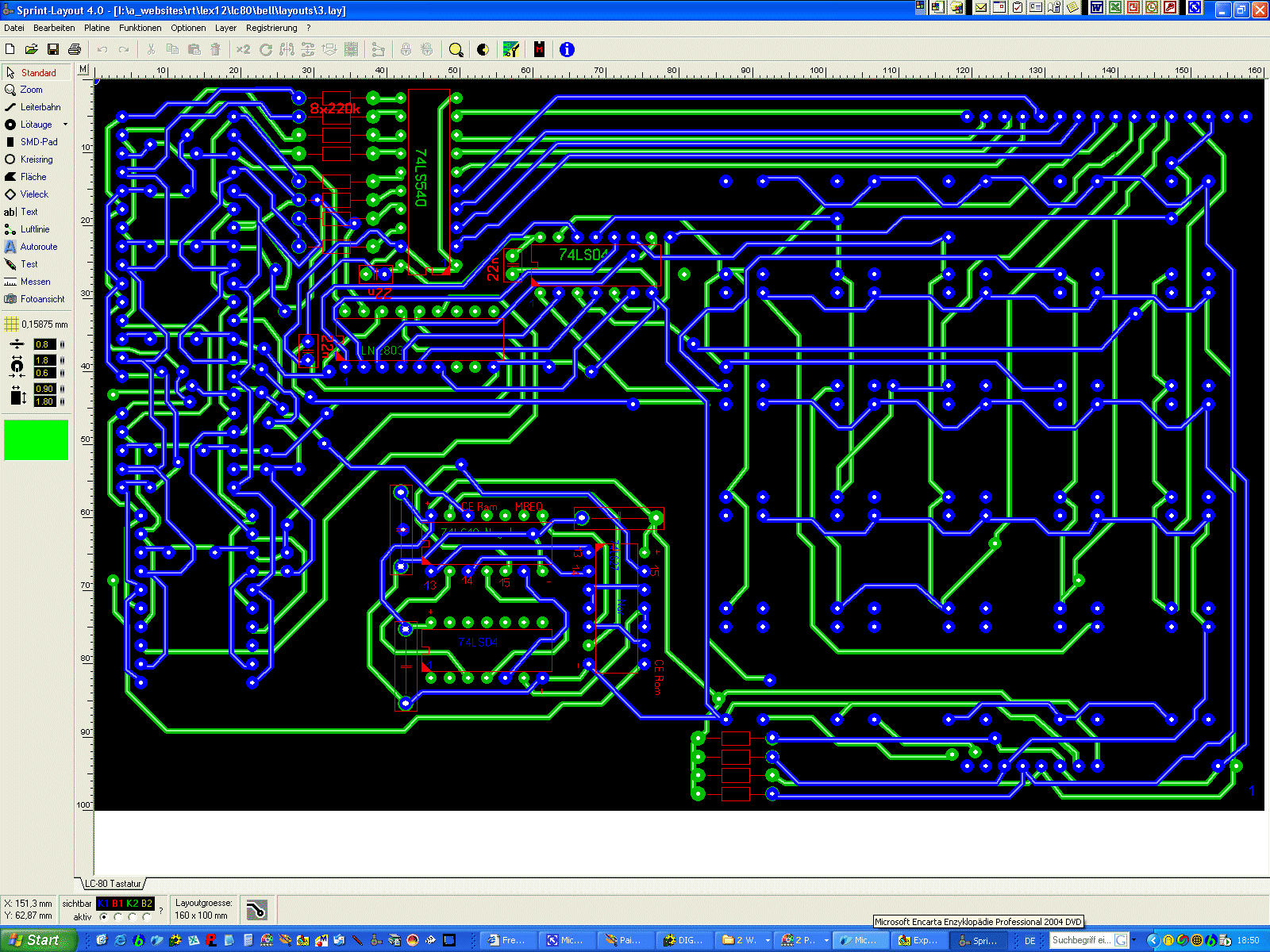Set B1 as active layer

(x=117, y=917)
